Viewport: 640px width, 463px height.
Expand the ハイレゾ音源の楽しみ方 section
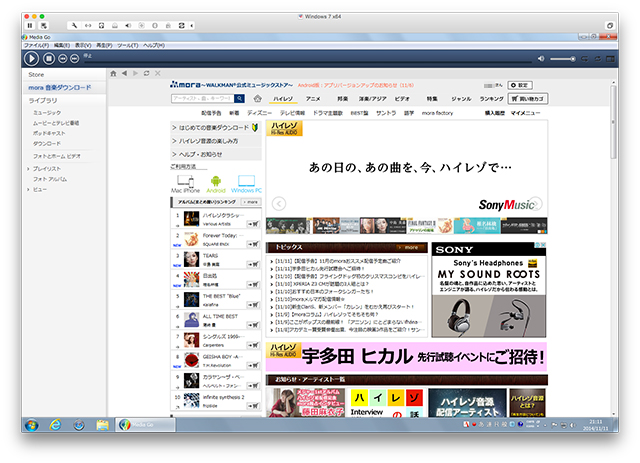tap(216, 141)
